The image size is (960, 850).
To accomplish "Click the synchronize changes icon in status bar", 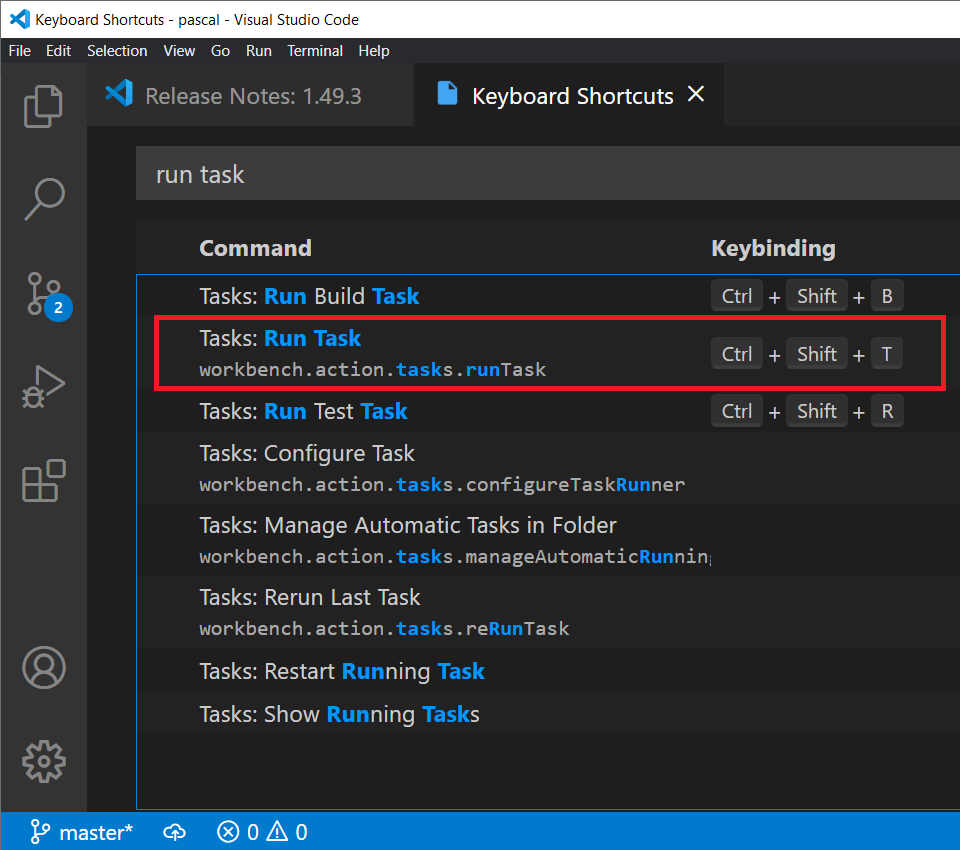I will [x=174, y=831].
